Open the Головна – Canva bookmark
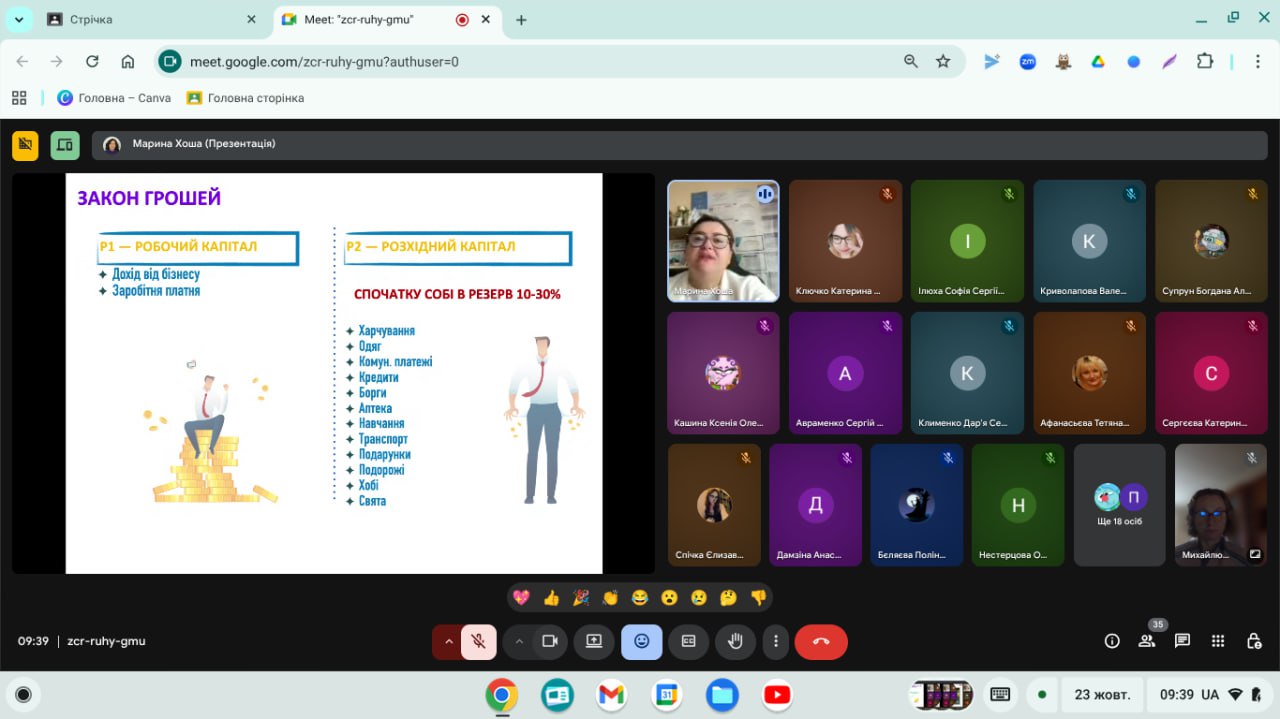Screen dimensions: 1280x719 pyautogui.click(x=115, y=98)
